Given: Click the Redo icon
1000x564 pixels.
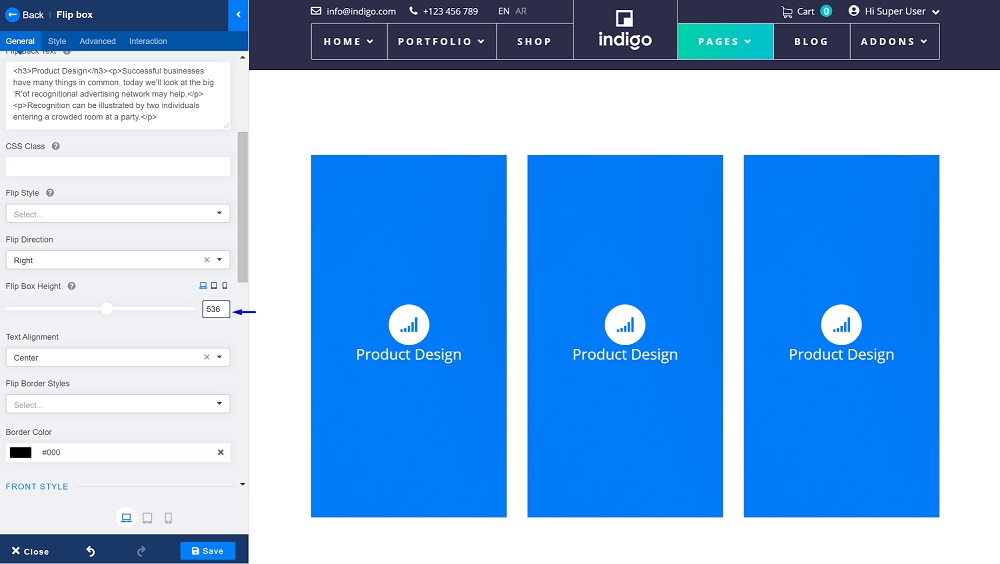Looking at the screenshot, I should pos(141,551).
